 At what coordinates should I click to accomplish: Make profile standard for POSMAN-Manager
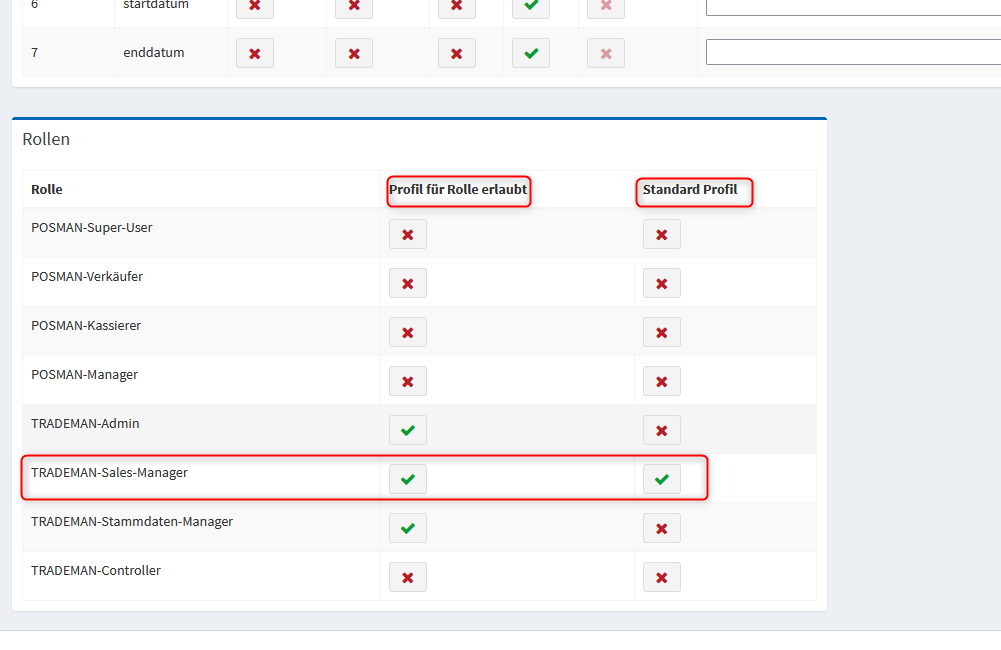click(x=661, y=381)
